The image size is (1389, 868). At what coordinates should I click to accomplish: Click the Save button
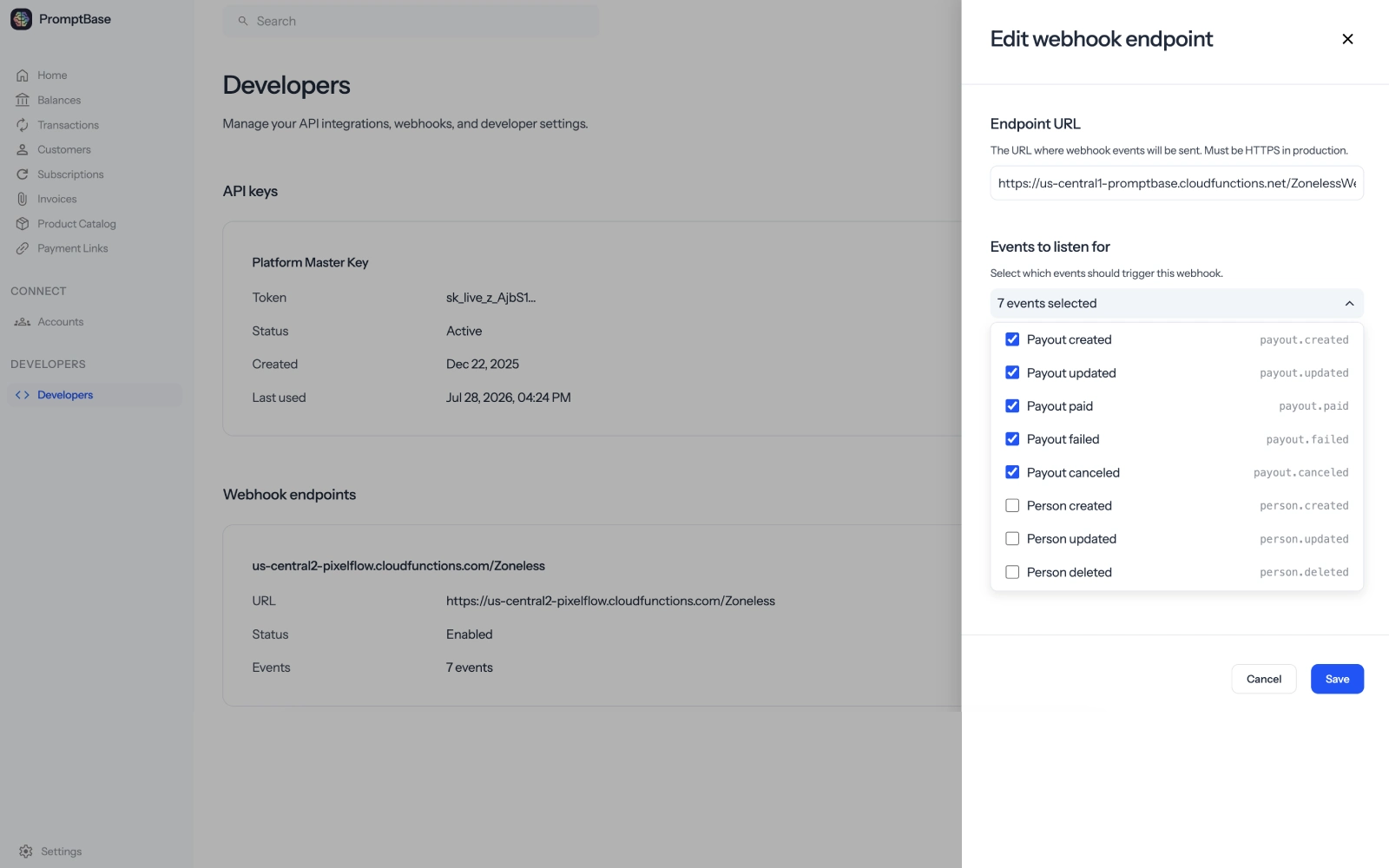point(1337,679)
